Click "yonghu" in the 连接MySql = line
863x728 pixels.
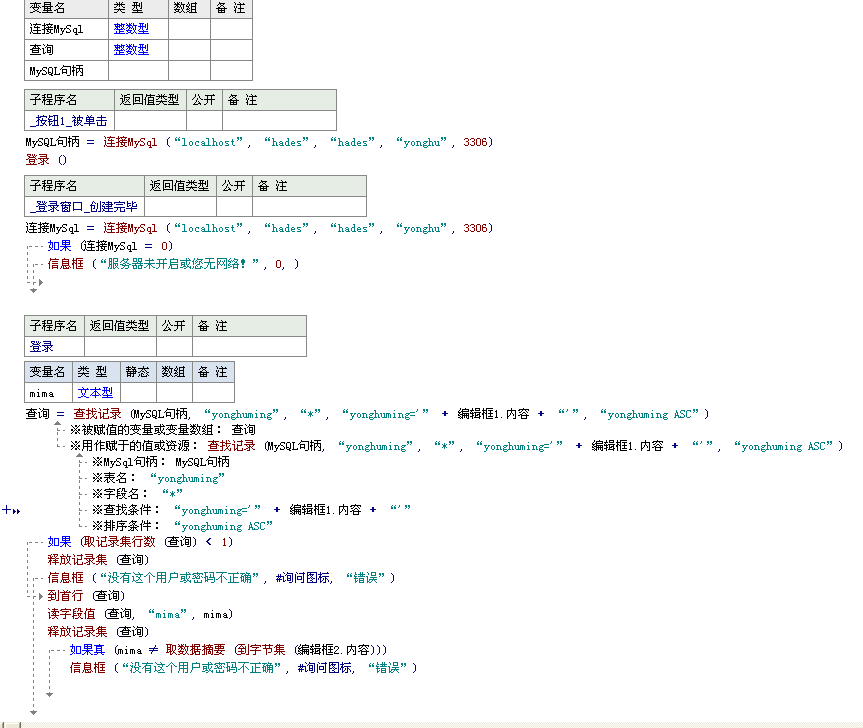tap(422, 228)
